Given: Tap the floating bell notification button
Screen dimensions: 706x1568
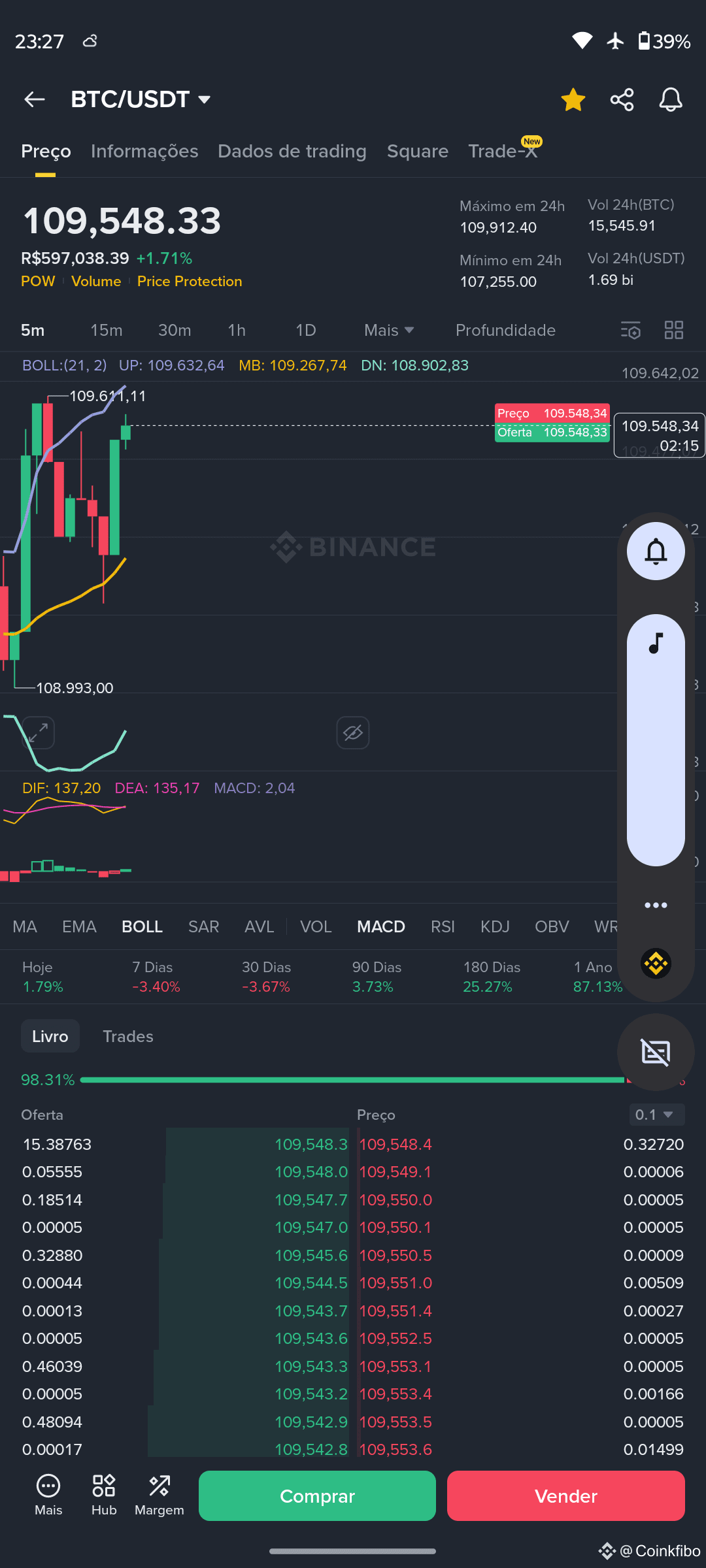Looking at the screenshot, I should tap(656, 551).
